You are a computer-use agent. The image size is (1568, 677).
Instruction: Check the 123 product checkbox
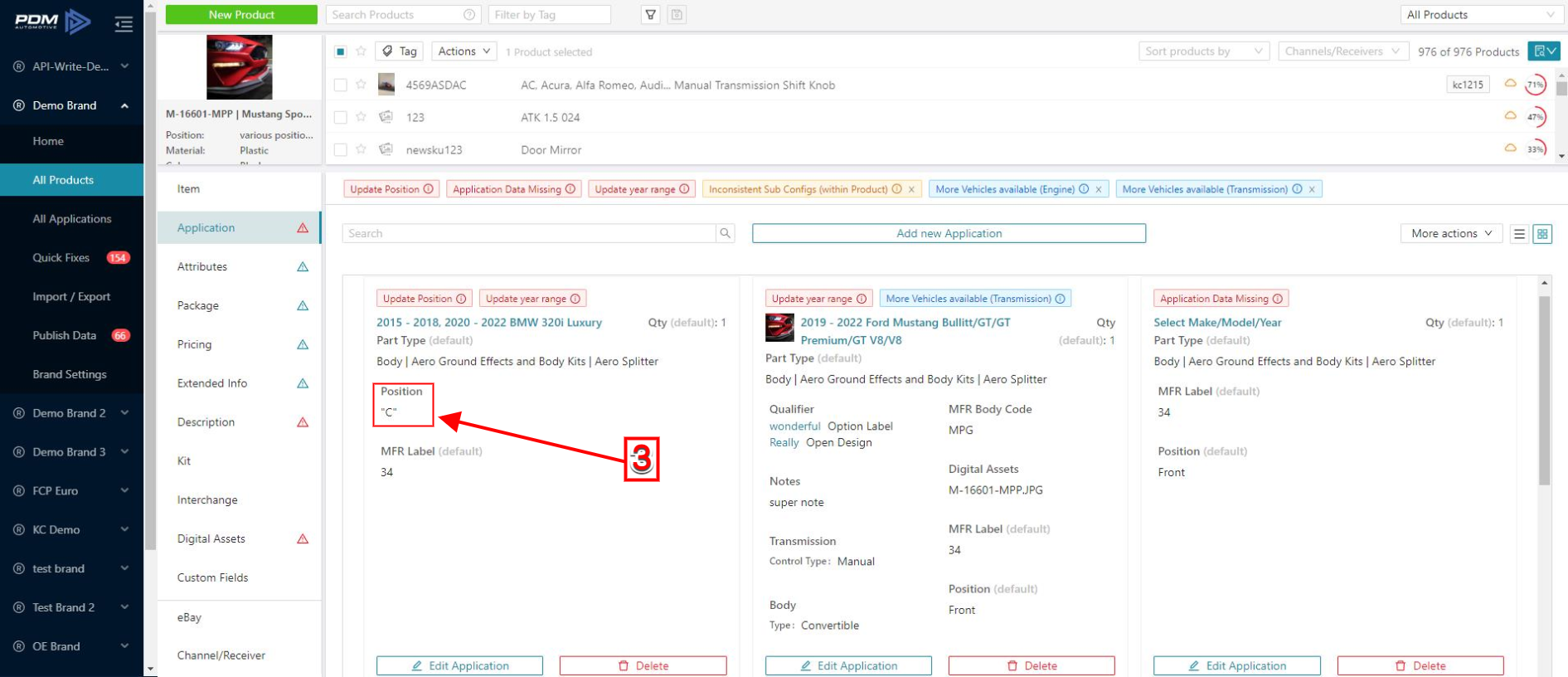[341, 117]
